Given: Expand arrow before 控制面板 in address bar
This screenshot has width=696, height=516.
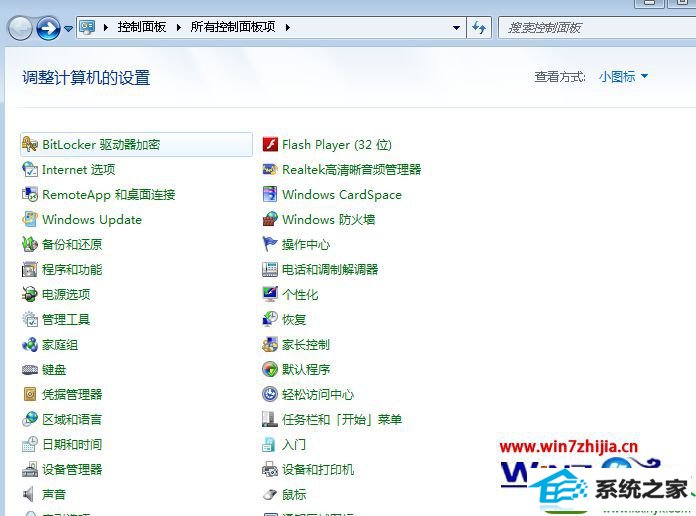Looking at the screenshot, I should coord(106,28).
